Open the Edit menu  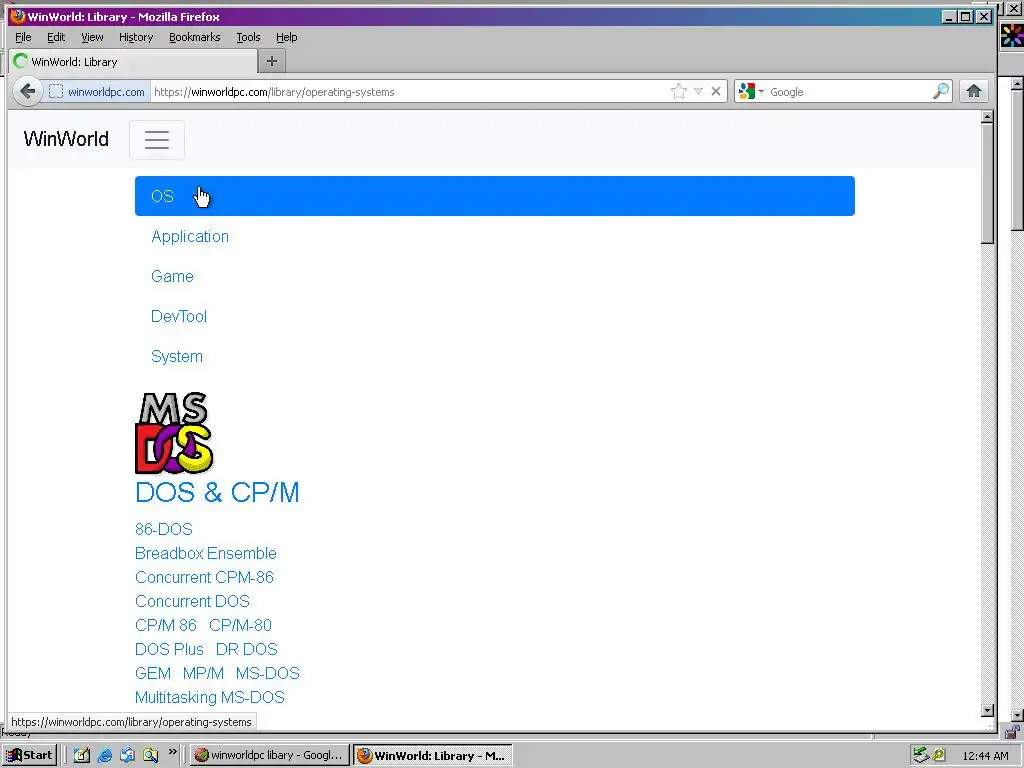pyautogui.click(x=56, y=37)
